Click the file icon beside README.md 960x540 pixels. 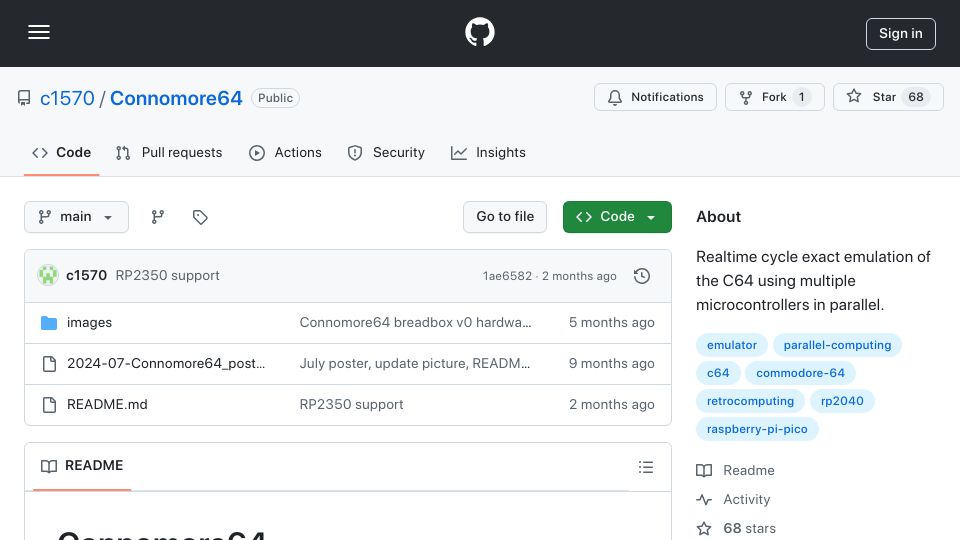click(49, 405)
